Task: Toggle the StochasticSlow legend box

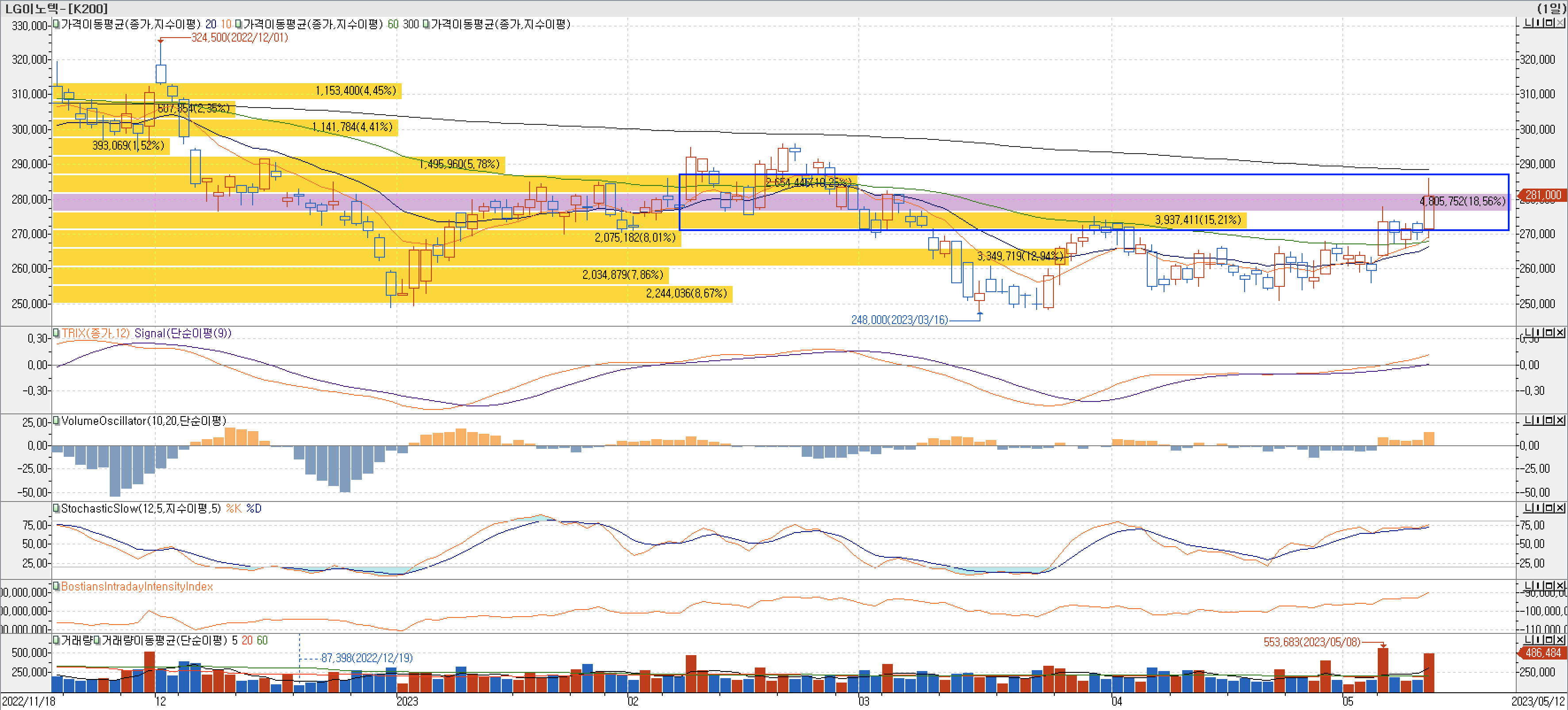Action: pyautogui.click(x=57, y=509)
